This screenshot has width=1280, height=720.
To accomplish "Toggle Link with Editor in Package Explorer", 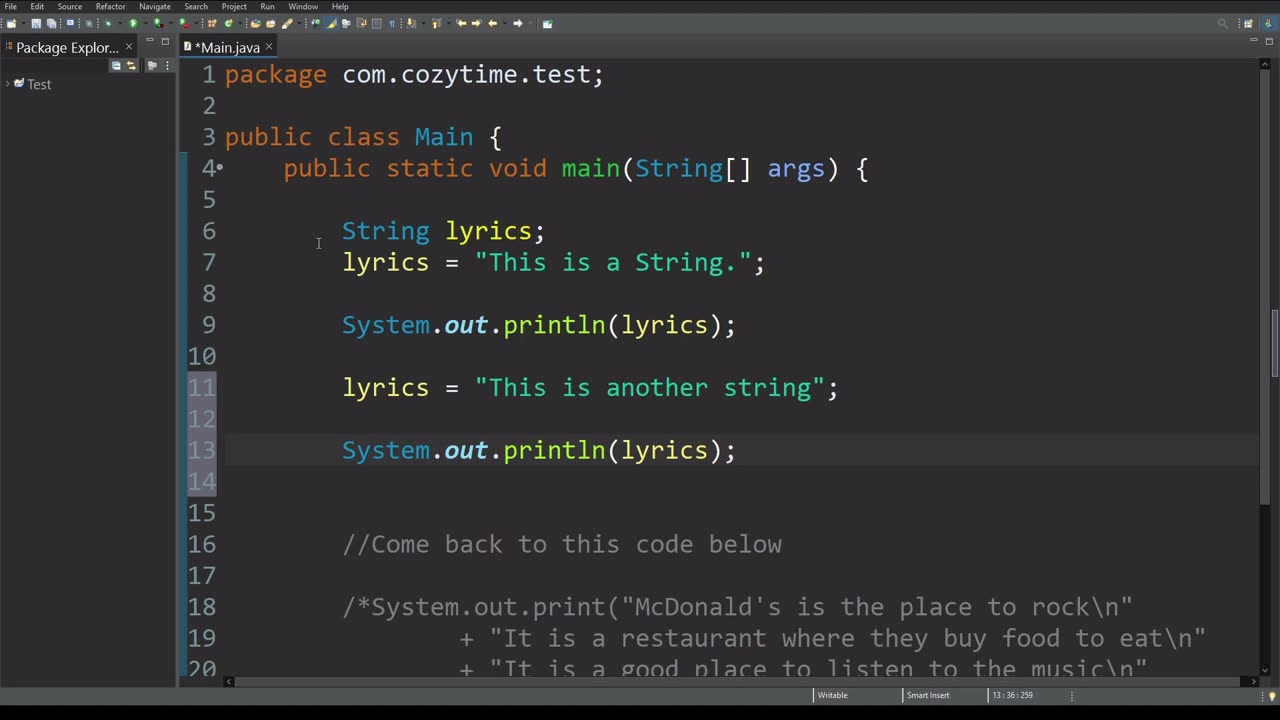I will pyautogui.click(x=130, y=66).
